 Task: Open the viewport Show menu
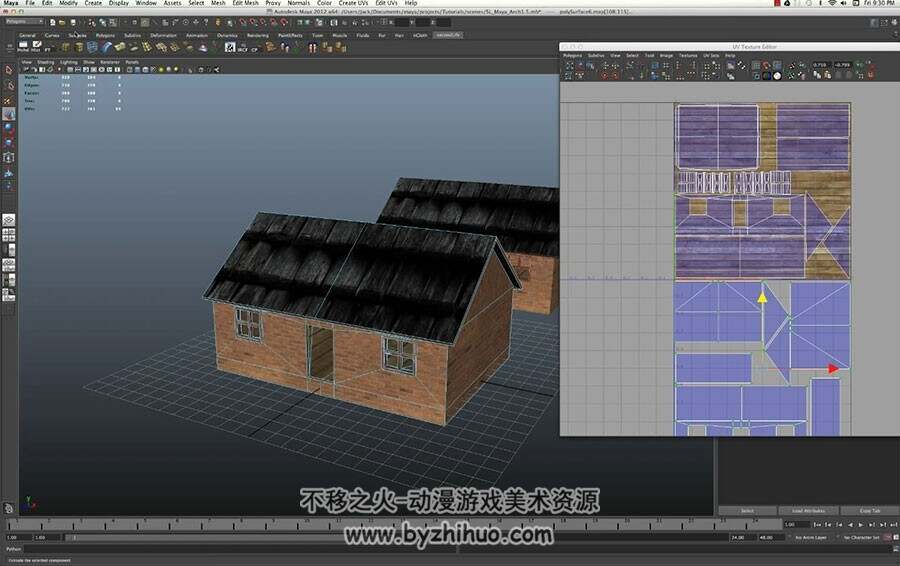(x=88, y=62)
